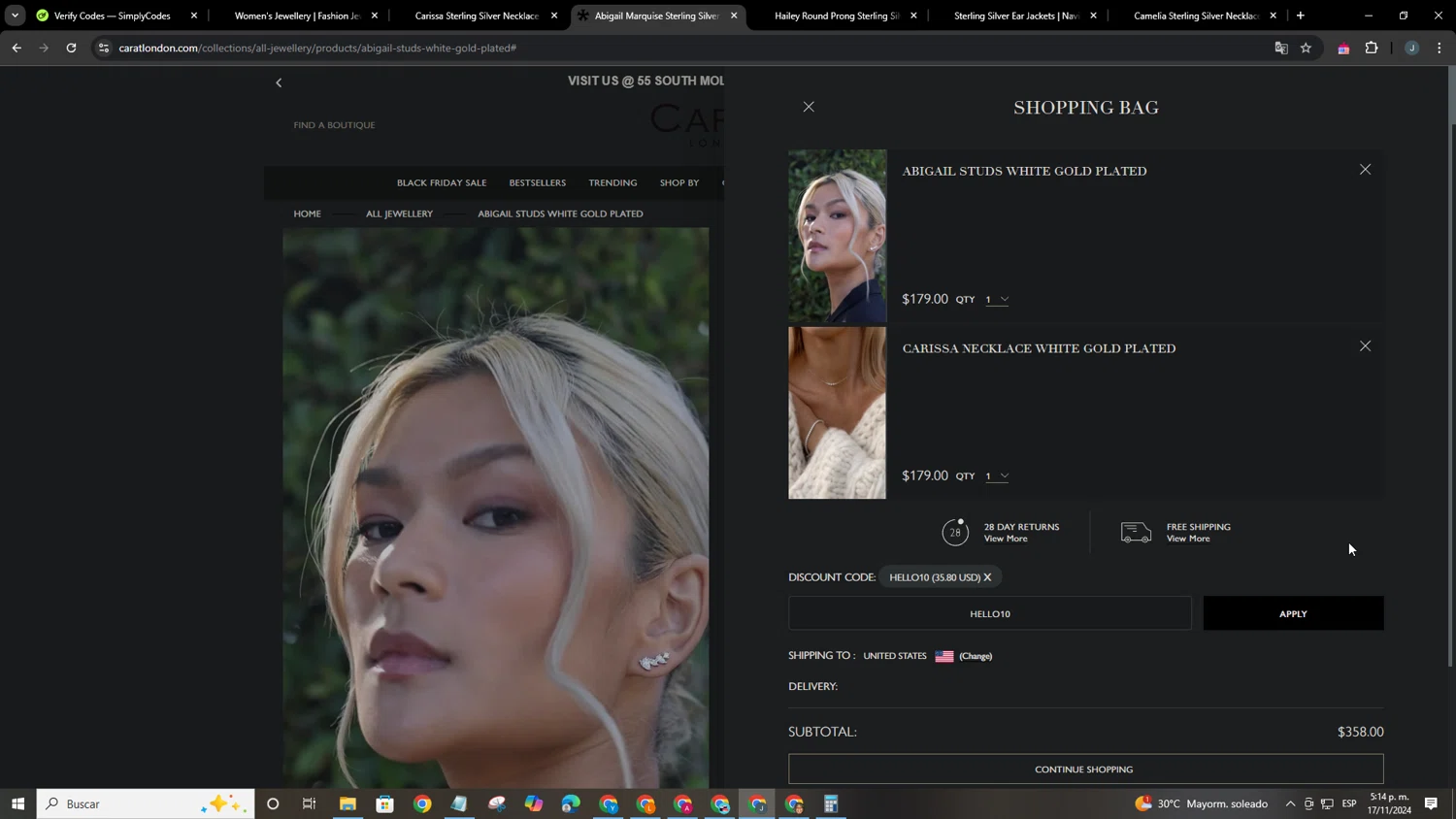Open Microsoft Store from taskbar
This screenshot has width=1456, height=819.
point(385,803)
